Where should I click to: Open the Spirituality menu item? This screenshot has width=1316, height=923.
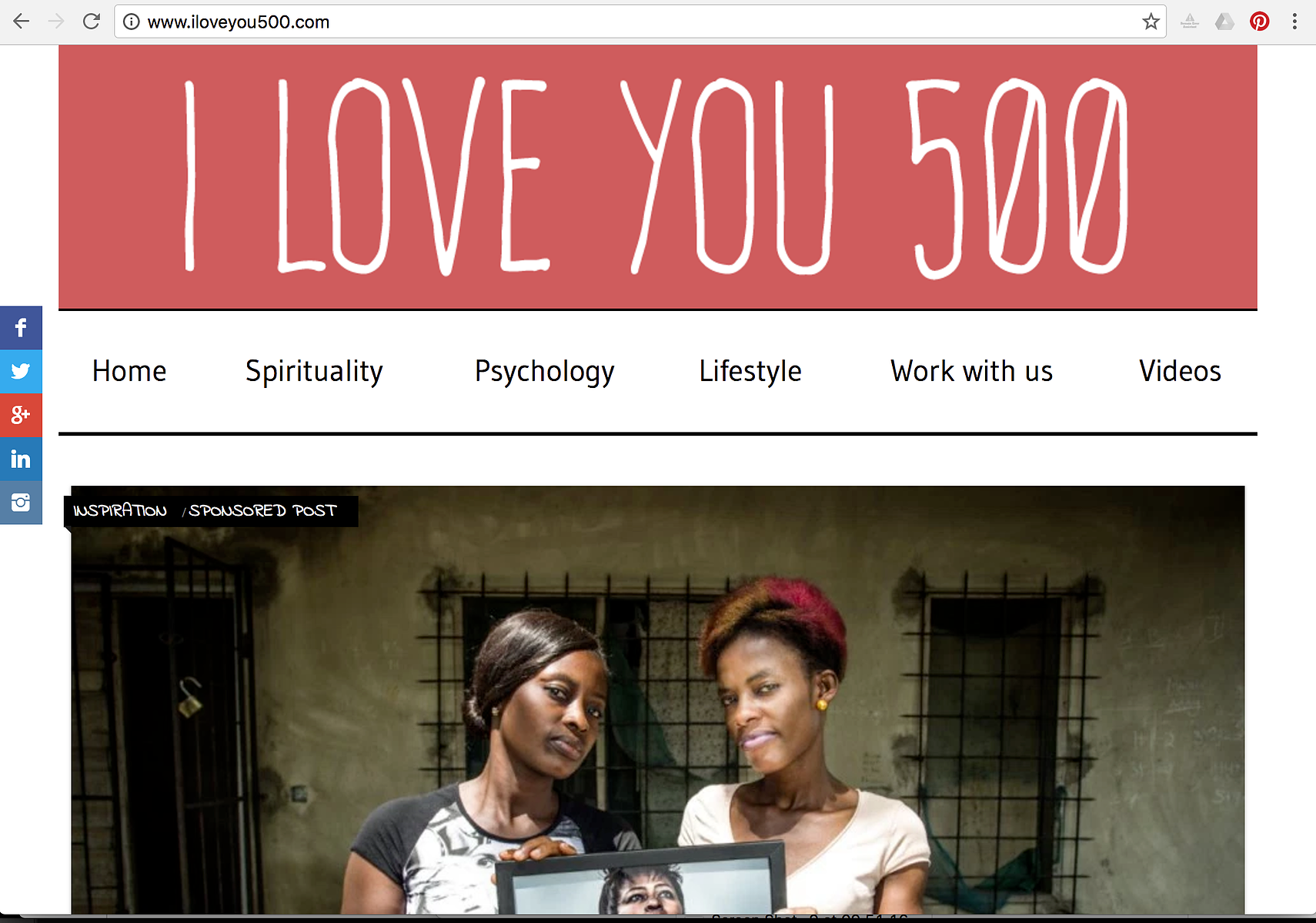pyautogui.click(x=314, y=371)
